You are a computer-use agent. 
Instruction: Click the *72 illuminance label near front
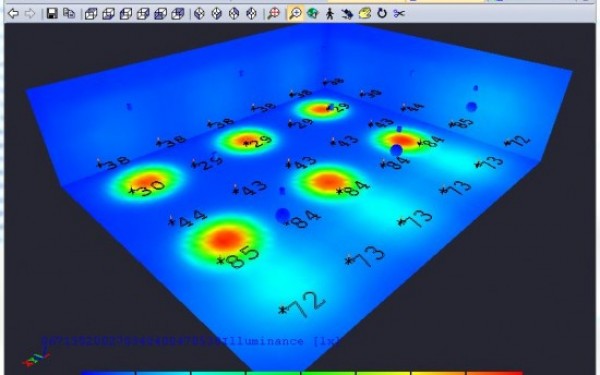302,304
